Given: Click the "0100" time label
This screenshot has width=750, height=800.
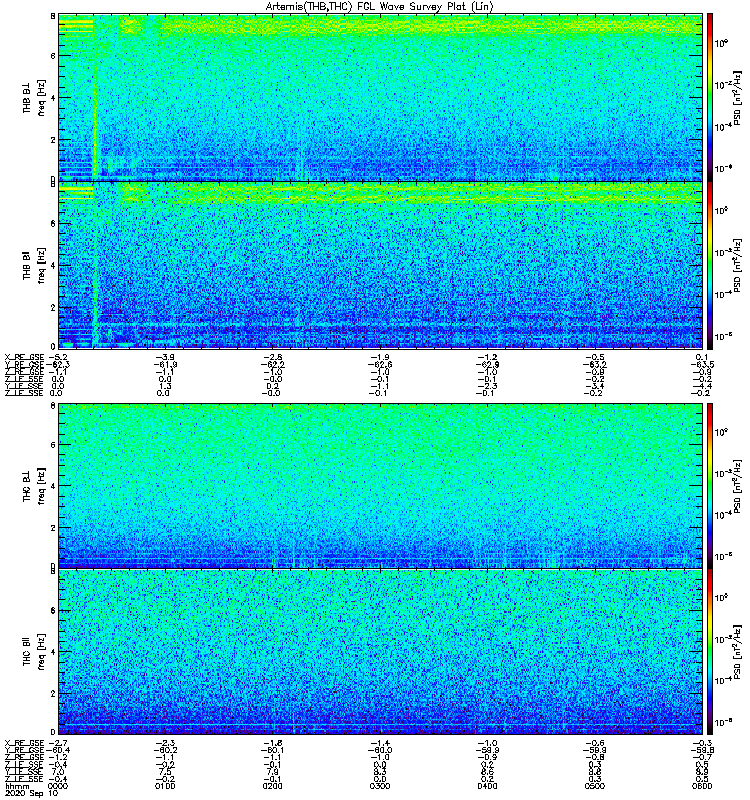Looking at the screenshot, I should click(x=165, y=786).
